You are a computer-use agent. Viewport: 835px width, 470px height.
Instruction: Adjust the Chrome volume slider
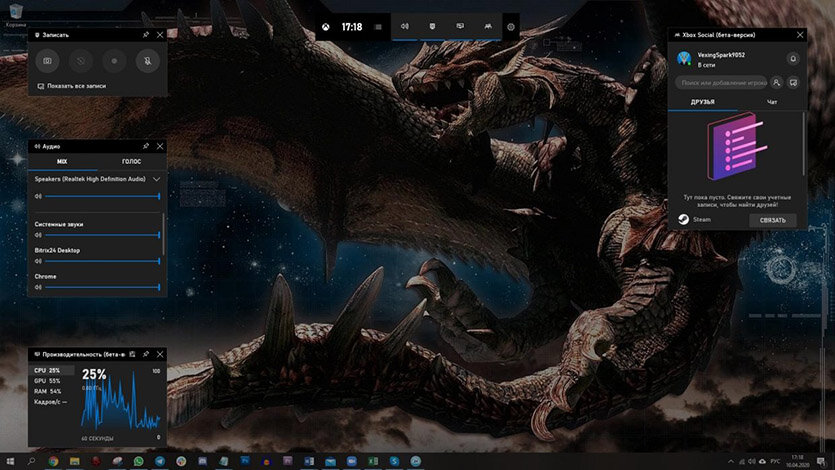(102, 287)
